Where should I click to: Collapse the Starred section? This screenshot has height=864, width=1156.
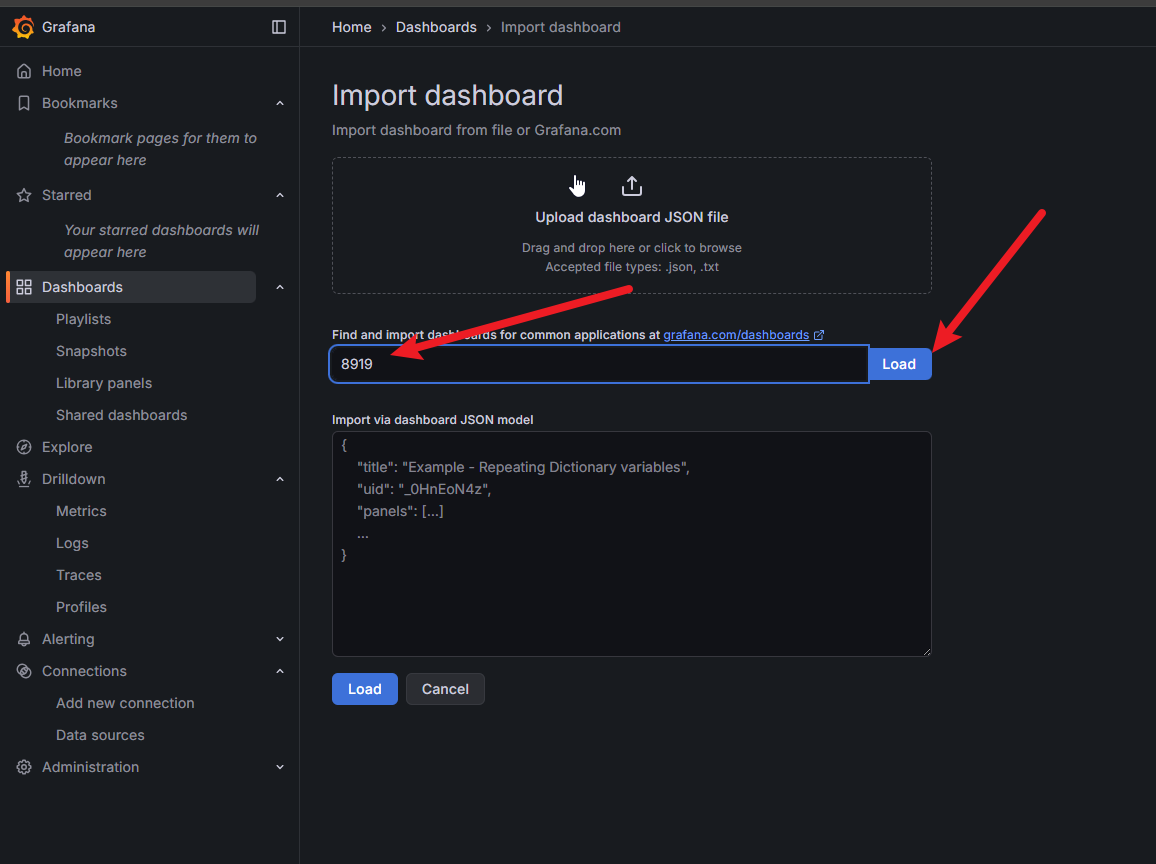(x=279, y=195)
